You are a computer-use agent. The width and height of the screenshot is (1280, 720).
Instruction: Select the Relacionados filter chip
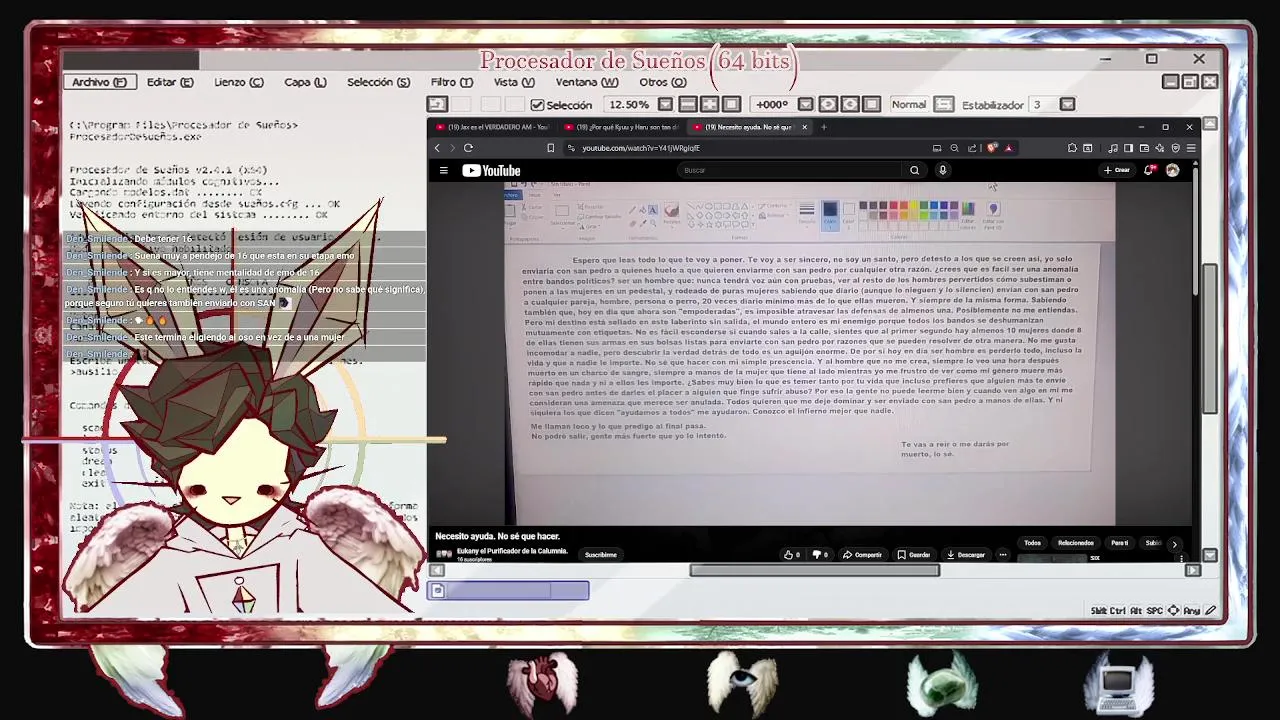coord(1076,543)
